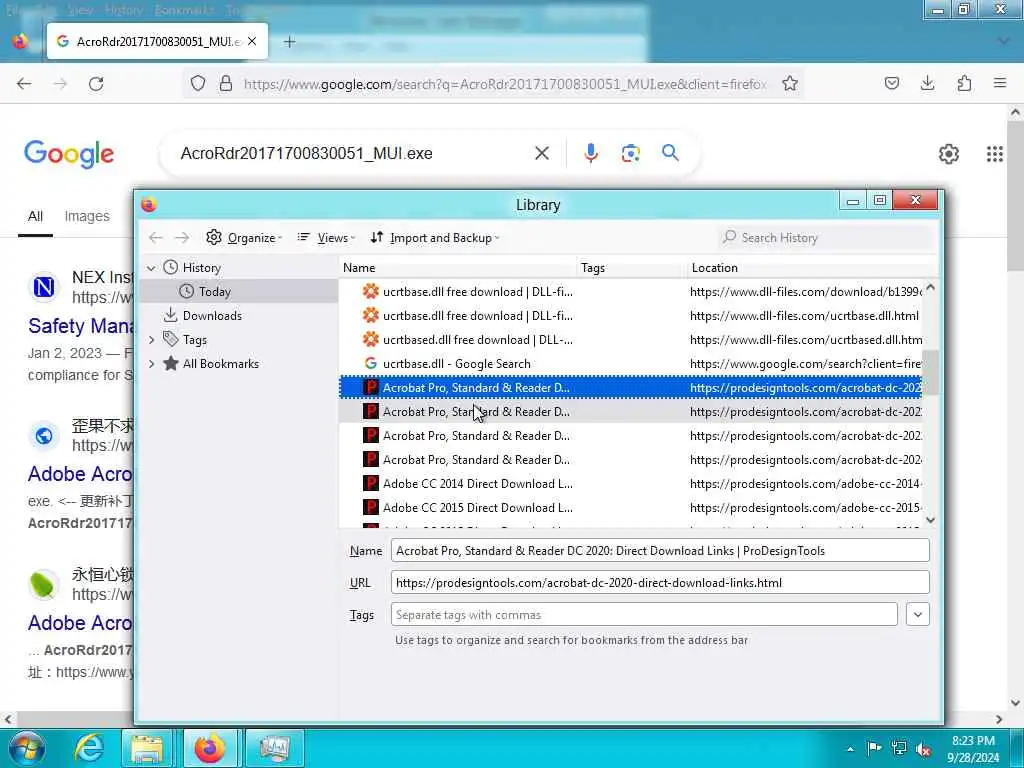Select ucrtbased.dll free download history entry

tap(630, 340)
